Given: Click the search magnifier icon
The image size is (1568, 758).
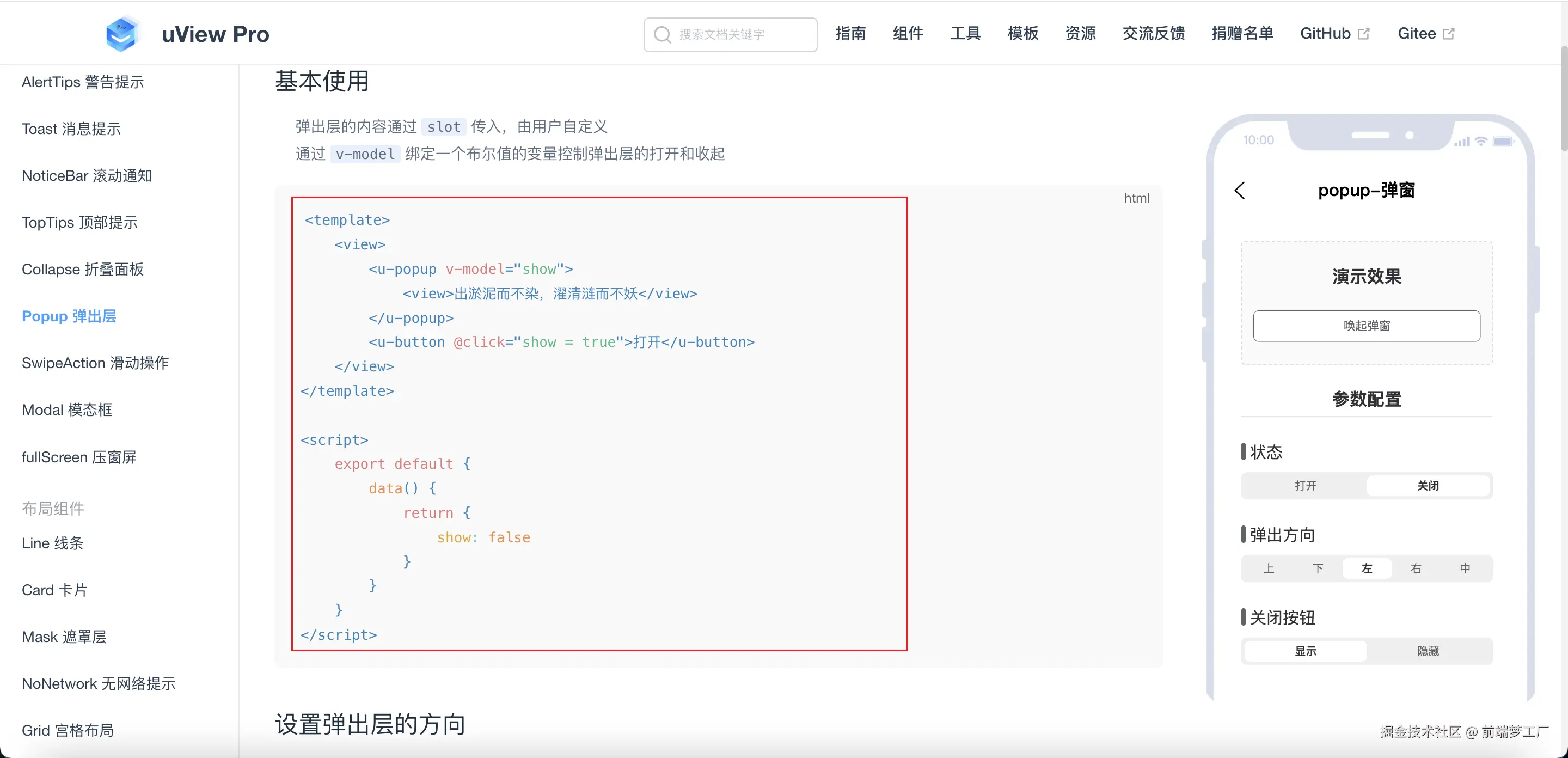Looking at the screenshot, I should coord(662,35).
